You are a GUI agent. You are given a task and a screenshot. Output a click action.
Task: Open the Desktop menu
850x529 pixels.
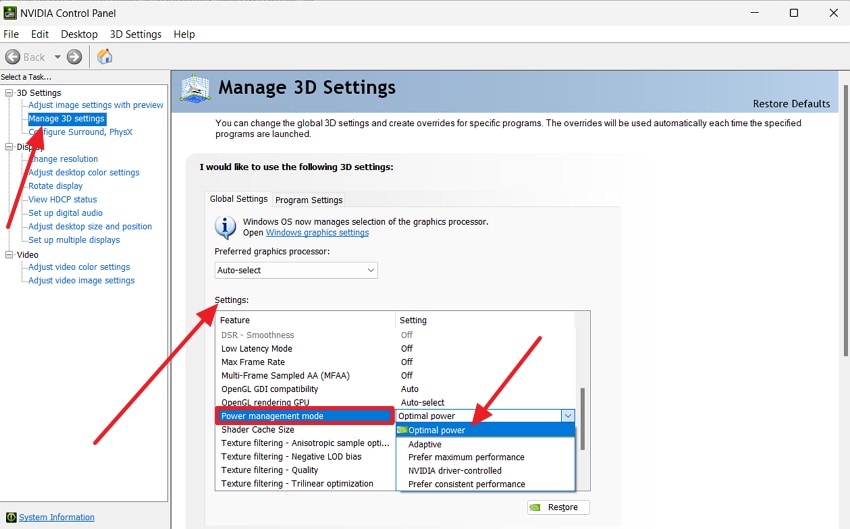[x=79, y=34]
